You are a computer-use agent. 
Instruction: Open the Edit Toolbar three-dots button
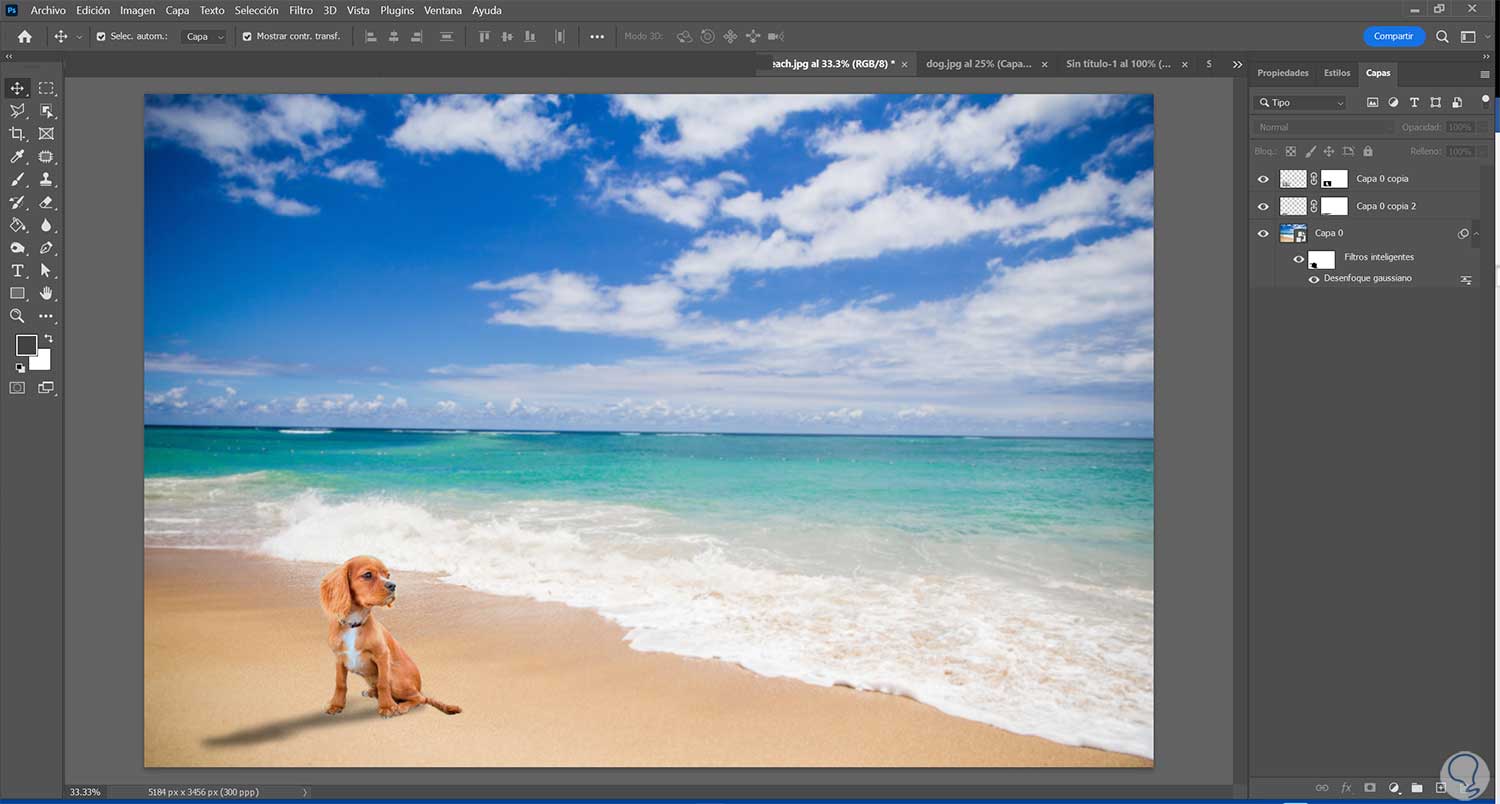46,316
